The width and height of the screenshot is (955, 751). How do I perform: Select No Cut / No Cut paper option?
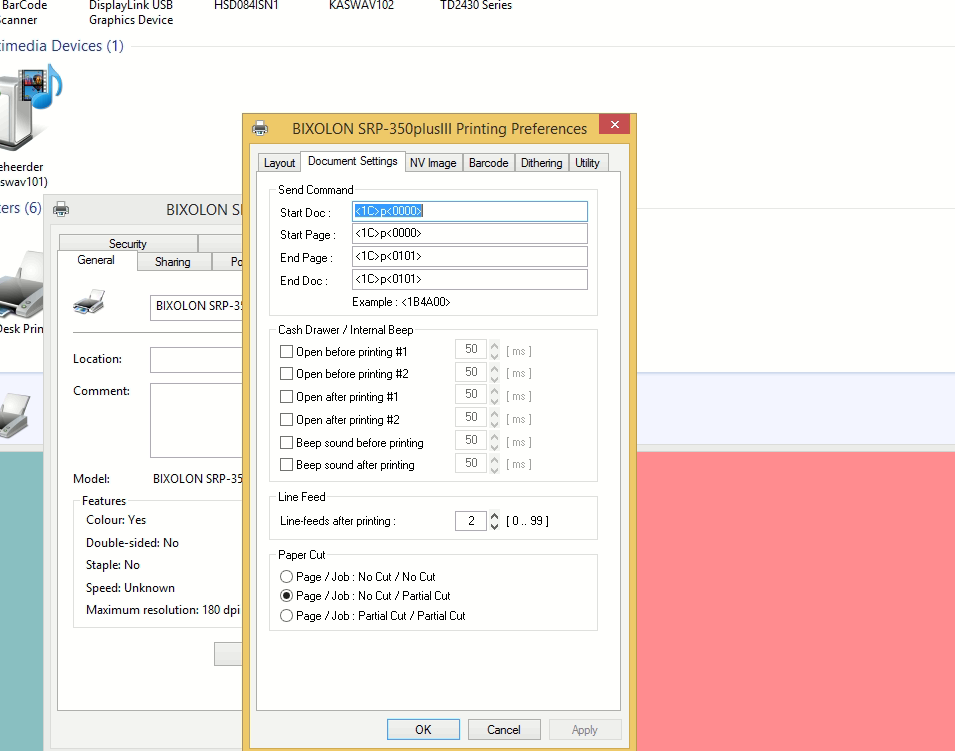[287, 577]
